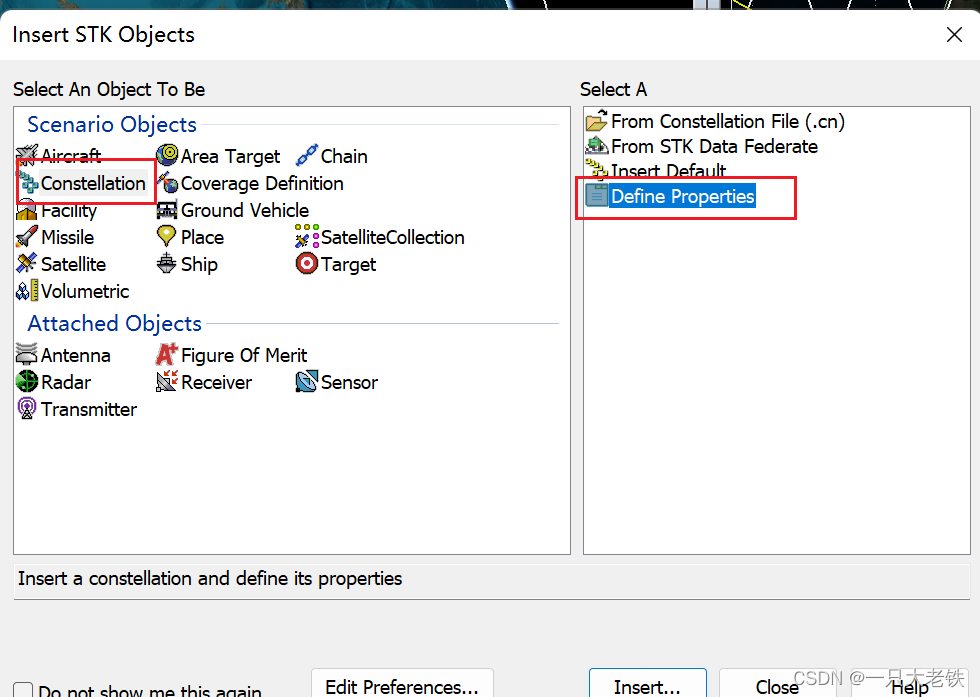Select the Facility object icon
The height and width of the screenshot is (697, 980).
(27, 211)
